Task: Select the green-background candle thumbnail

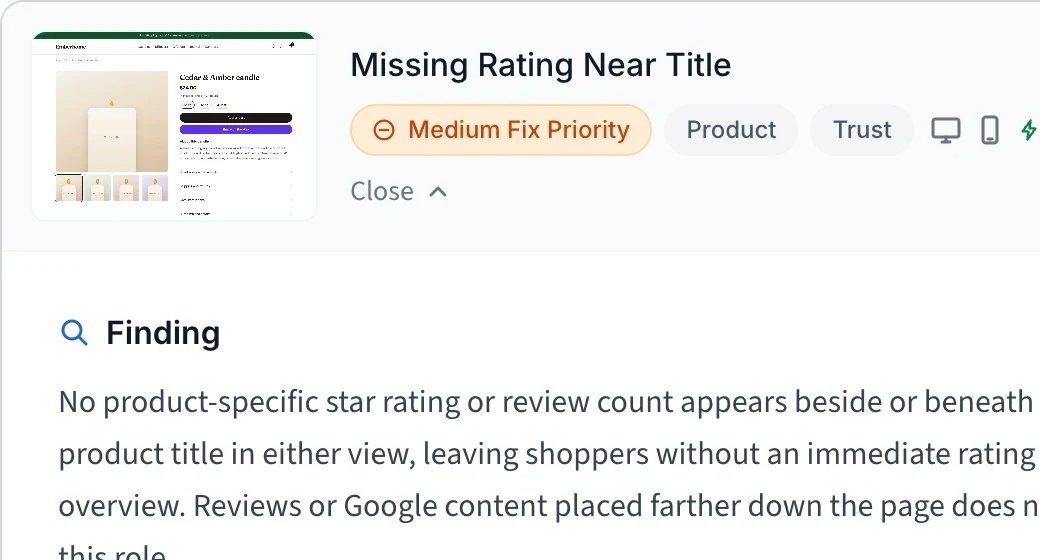Action: point(98,188)
